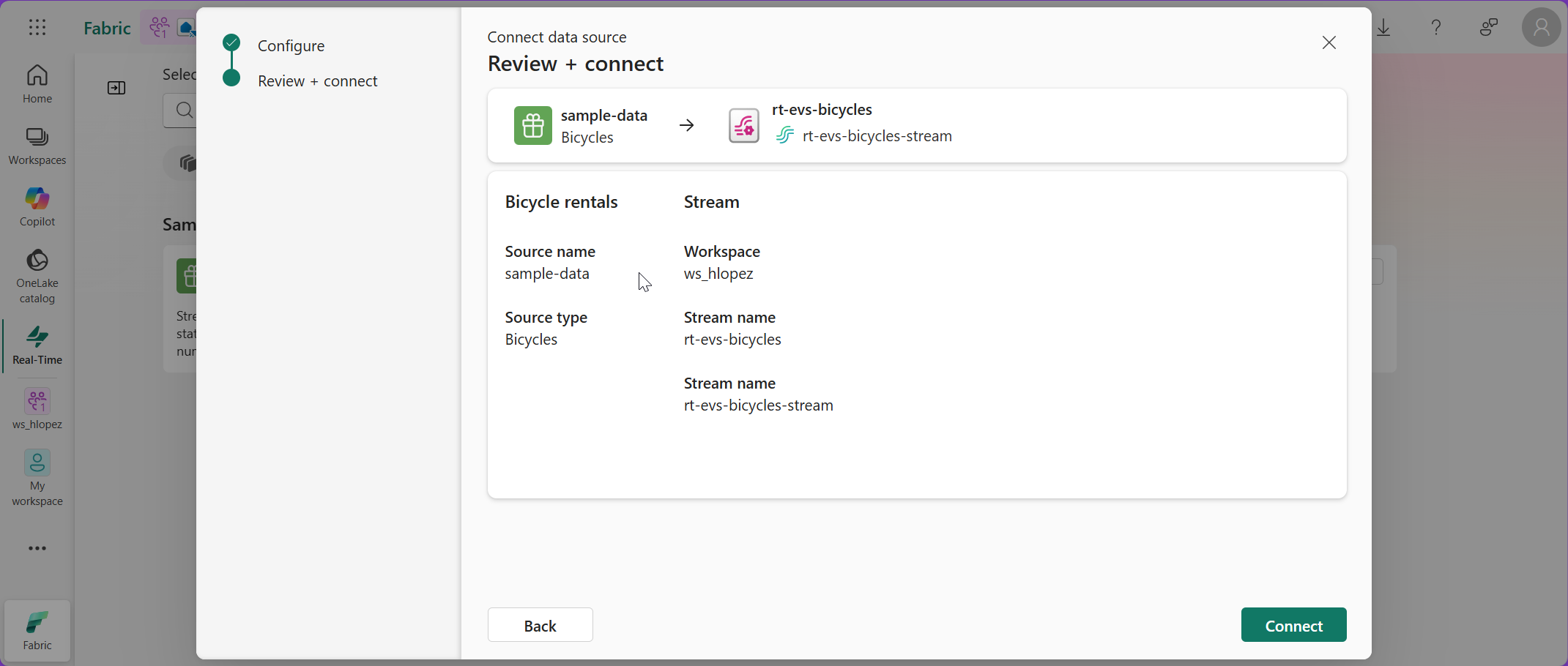Launch Copilot from the sidebar
The width and height of the screenshot is (1568, 666).
click(37, 206)
